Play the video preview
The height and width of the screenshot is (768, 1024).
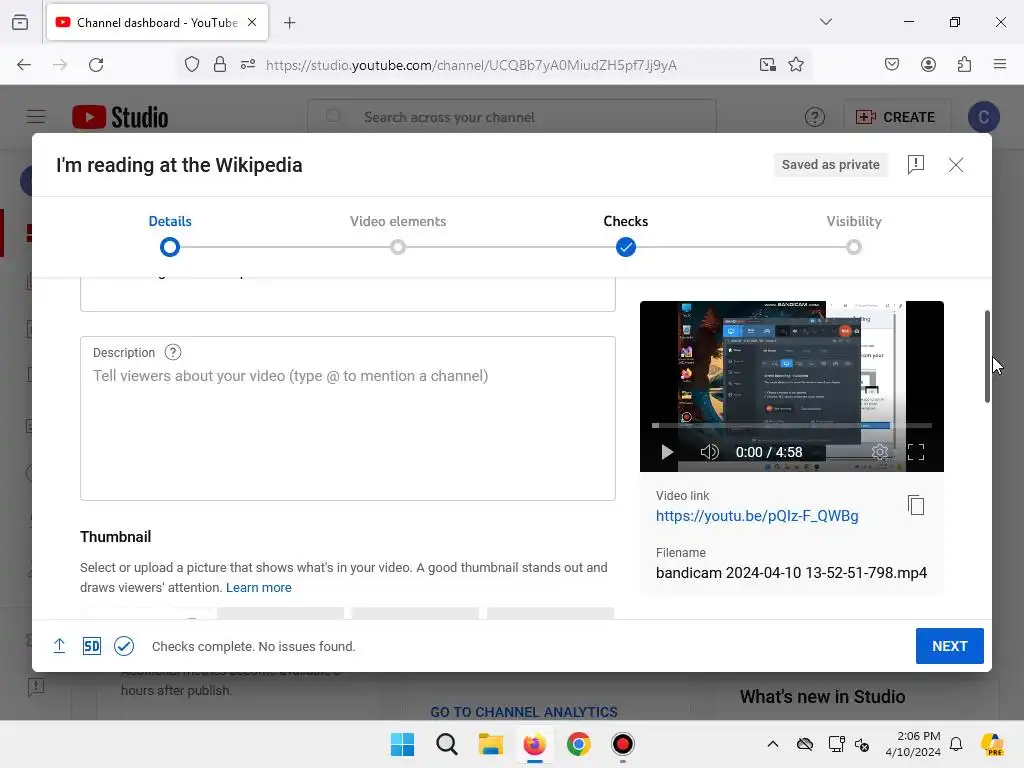click(x=666, y=452)
